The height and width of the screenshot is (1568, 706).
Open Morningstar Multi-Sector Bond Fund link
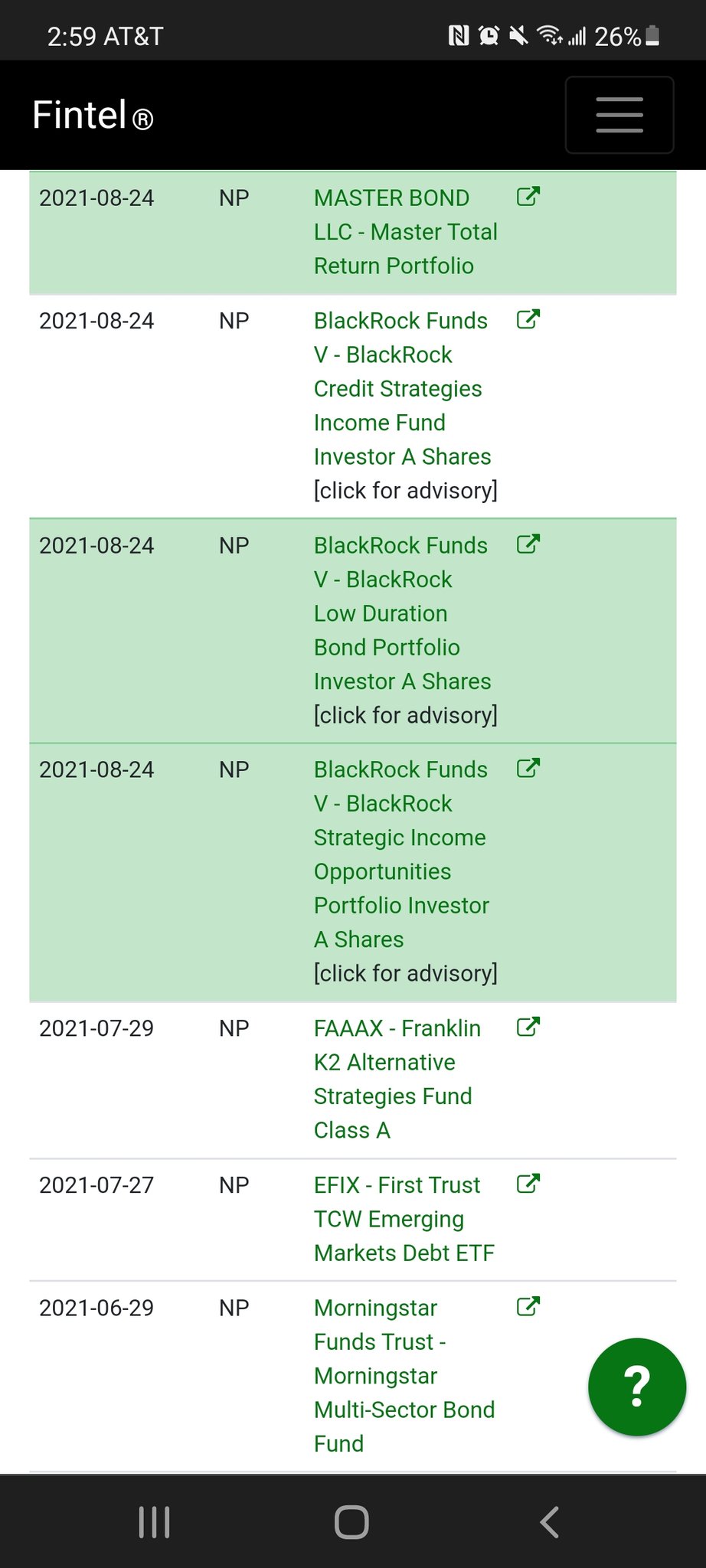(x=404, y=1375)
